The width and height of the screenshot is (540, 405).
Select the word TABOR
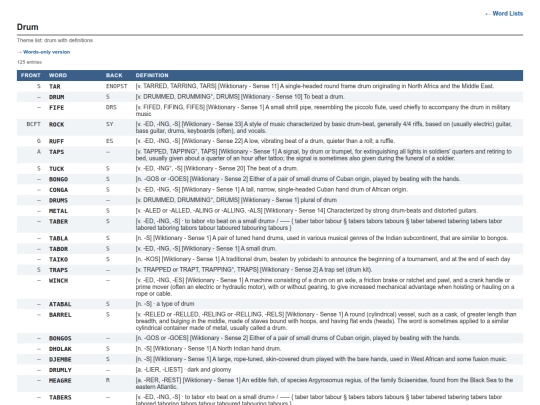pos(59,249)
